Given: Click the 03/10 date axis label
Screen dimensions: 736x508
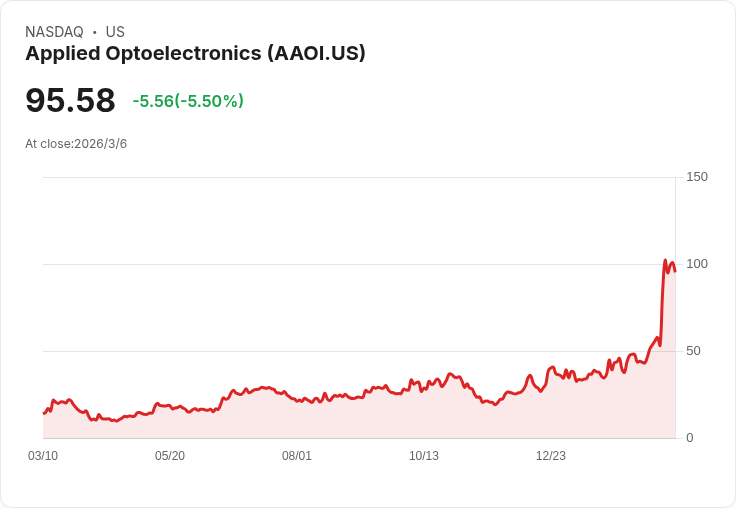Looking at the screenshot, I should click(43, 456).
